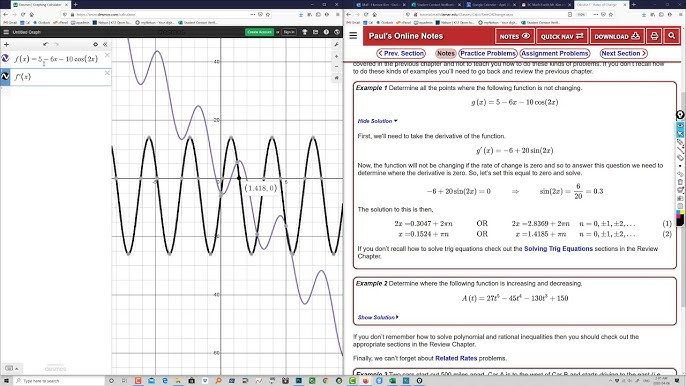Open the Desmos graph settings wrench
The height and width of the screenshot is (386, 686).
pos(336,44)
